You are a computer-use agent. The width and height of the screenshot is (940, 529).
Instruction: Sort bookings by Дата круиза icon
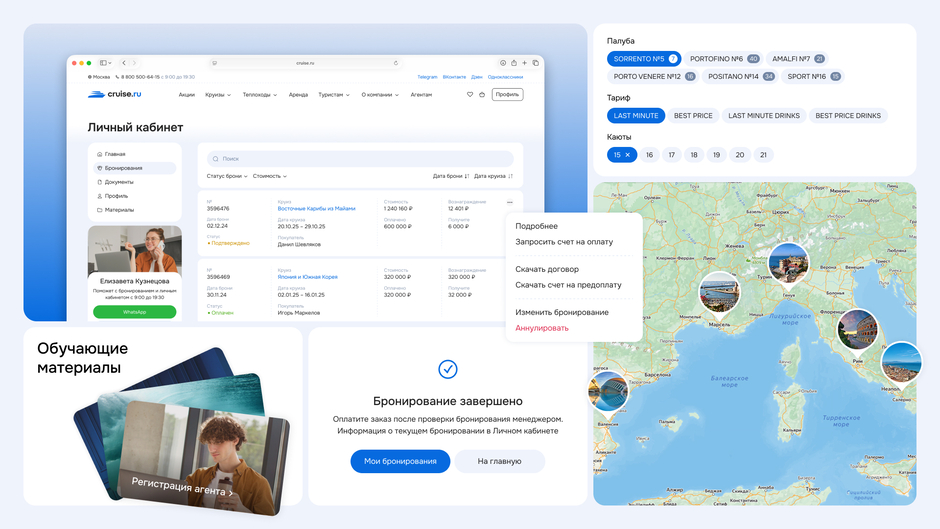[510, 176]
